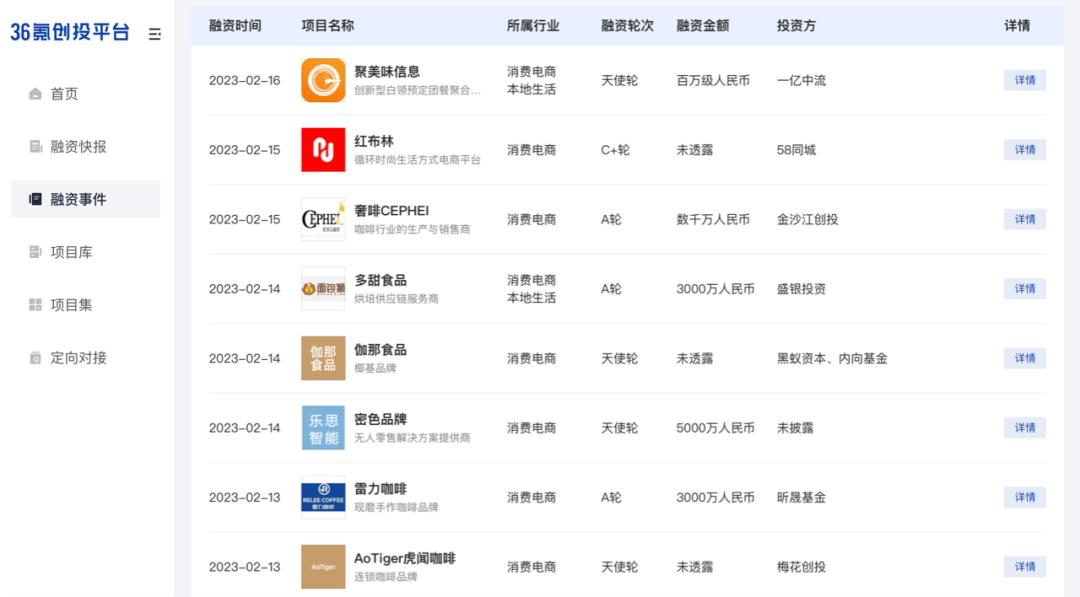Screen dimensions: 1080x597
Task: Click the 所属行业 column header
Action: click(x=533, y=25)
